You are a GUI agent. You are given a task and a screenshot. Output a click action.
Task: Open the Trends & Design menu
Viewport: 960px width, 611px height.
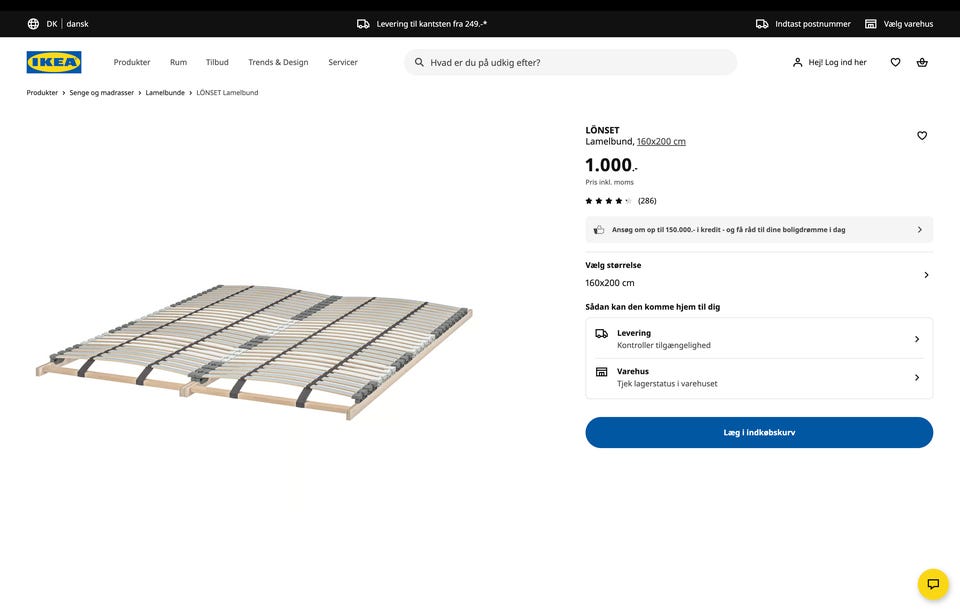click(278, 62)
